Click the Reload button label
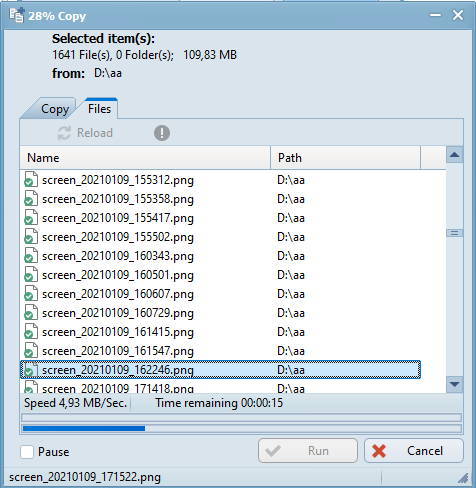This screenshot has width=476, height=488. 95,133
